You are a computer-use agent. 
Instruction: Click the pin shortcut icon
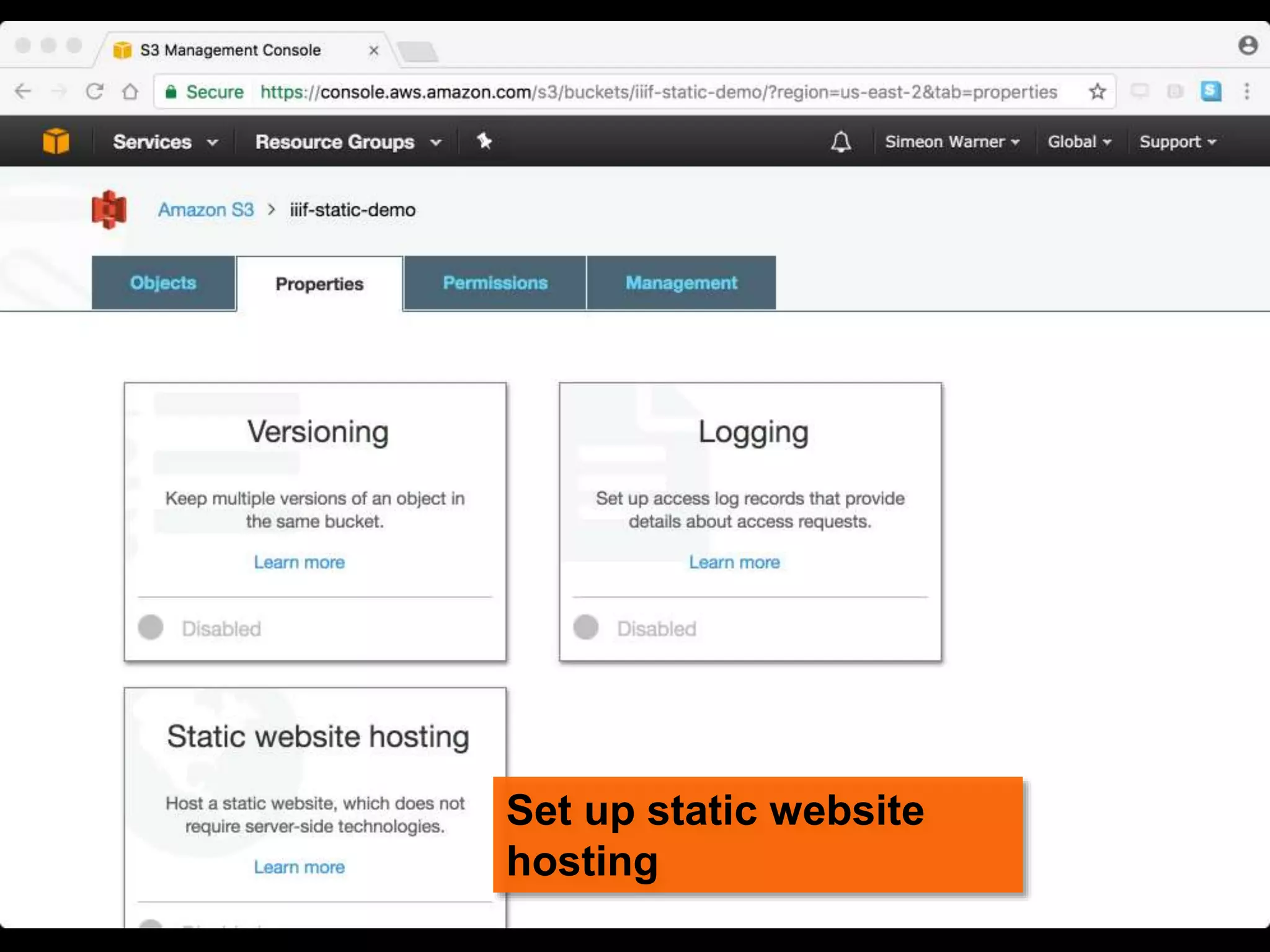[x=484, y=141]
